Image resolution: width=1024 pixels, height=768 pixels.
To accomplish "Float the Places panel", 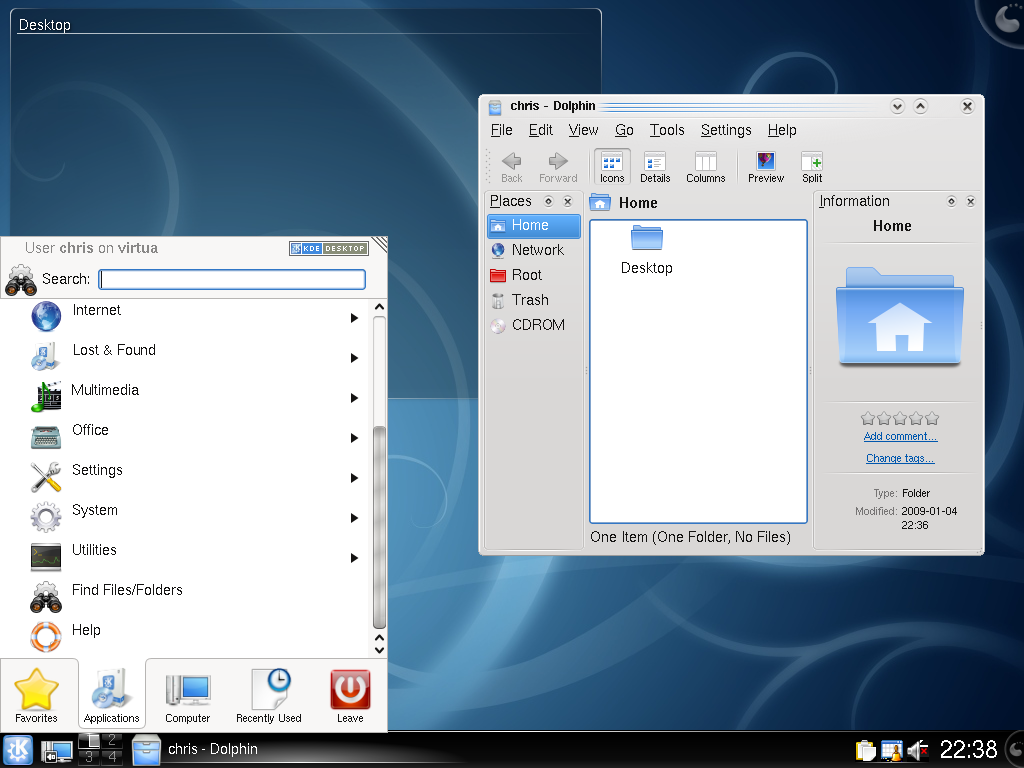I will tap(549, 201).
